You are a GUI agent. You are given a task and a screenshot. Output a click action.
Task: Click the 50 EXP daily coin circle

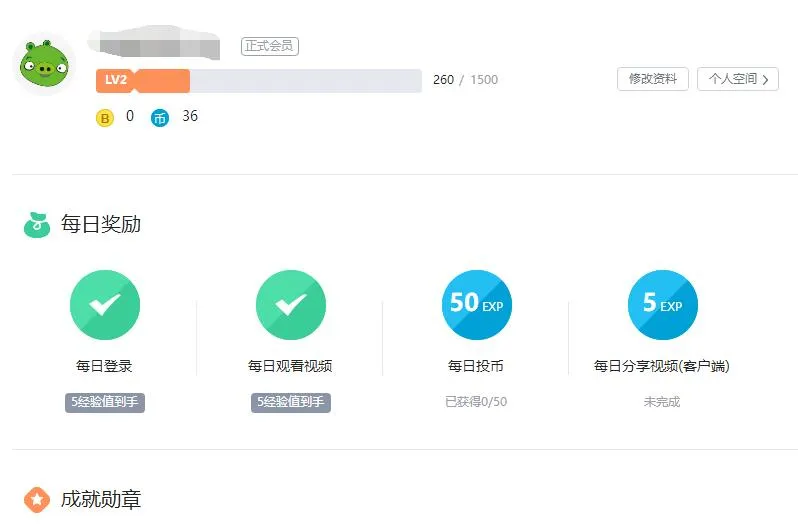coord(477,305)
